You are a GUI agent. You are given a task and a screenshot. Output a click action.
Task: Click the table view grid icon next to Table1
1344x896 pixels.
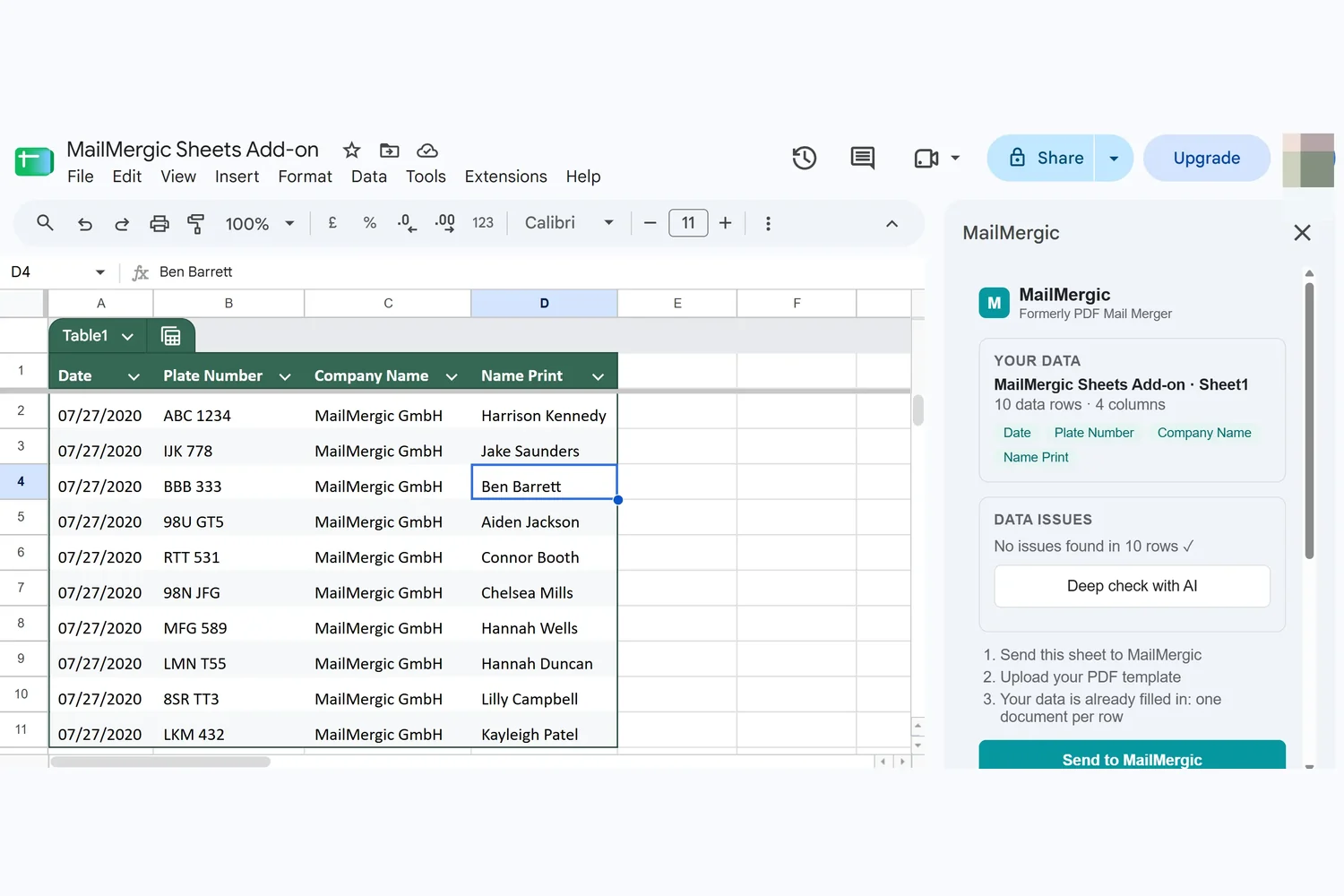click(170, 336)
